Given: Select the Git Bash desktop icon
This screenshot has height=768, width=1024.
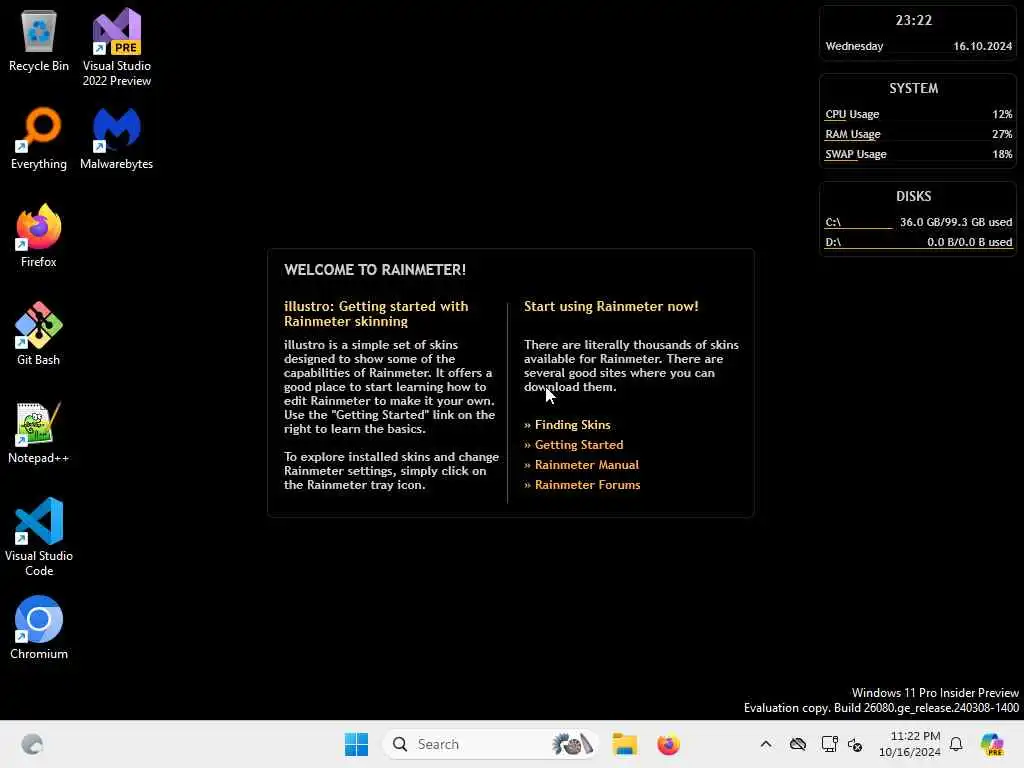Looking at the screenshot, I should [39, 334].
